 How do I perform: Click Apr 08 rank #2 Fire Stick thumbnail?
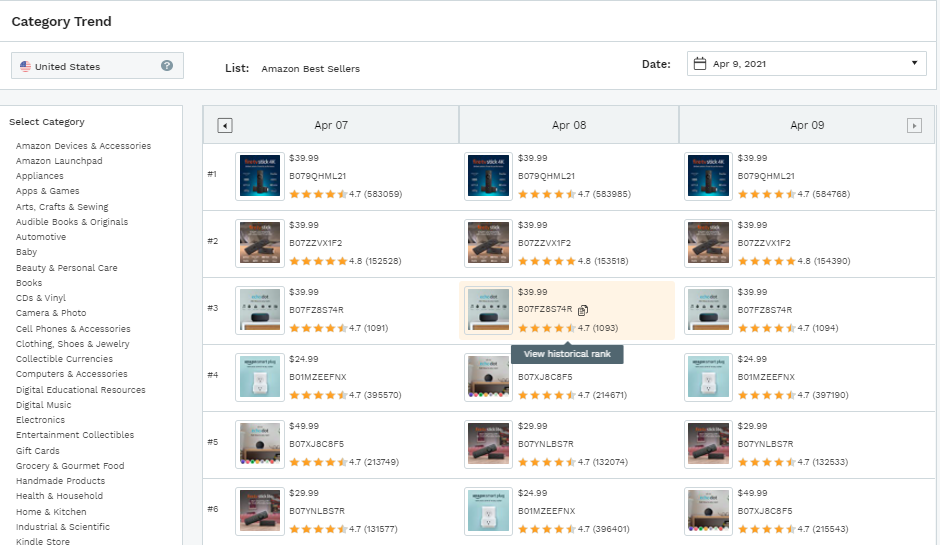(489, 243)
